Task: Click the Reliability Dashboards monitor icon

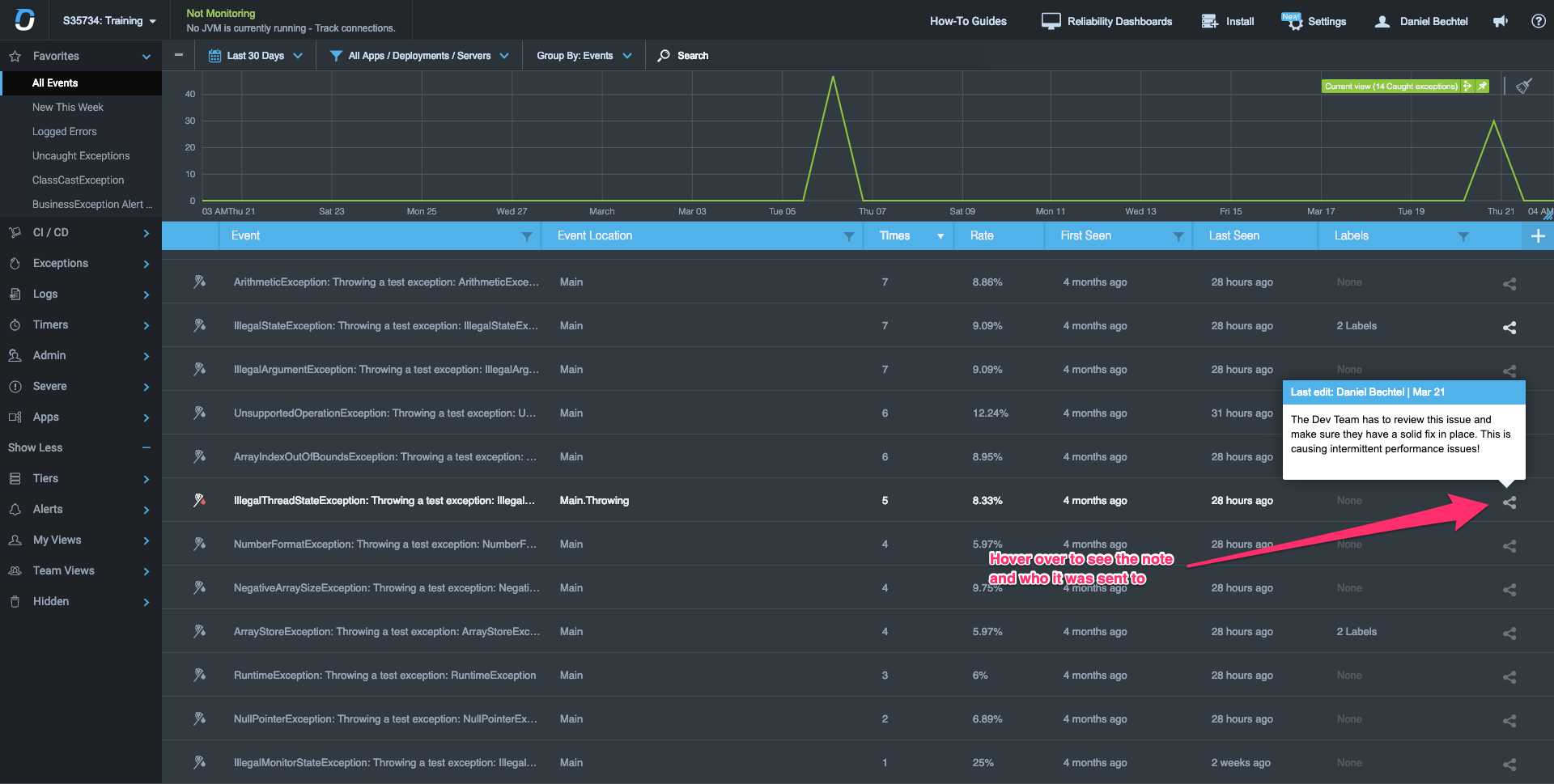Action: (x=1051, y=21)
